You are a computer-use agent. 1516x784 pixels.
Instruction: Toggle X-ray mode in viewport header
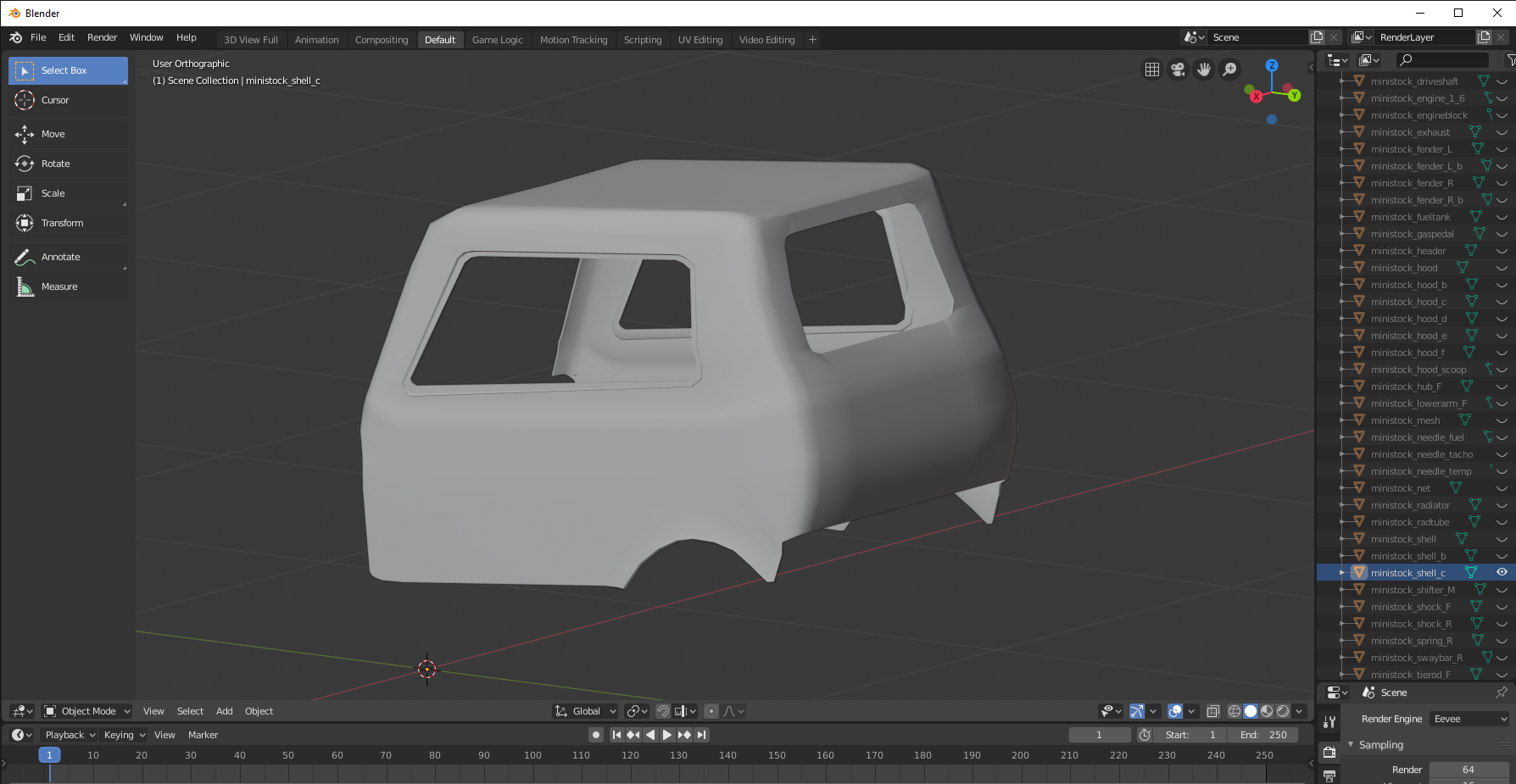point(1213,711)
